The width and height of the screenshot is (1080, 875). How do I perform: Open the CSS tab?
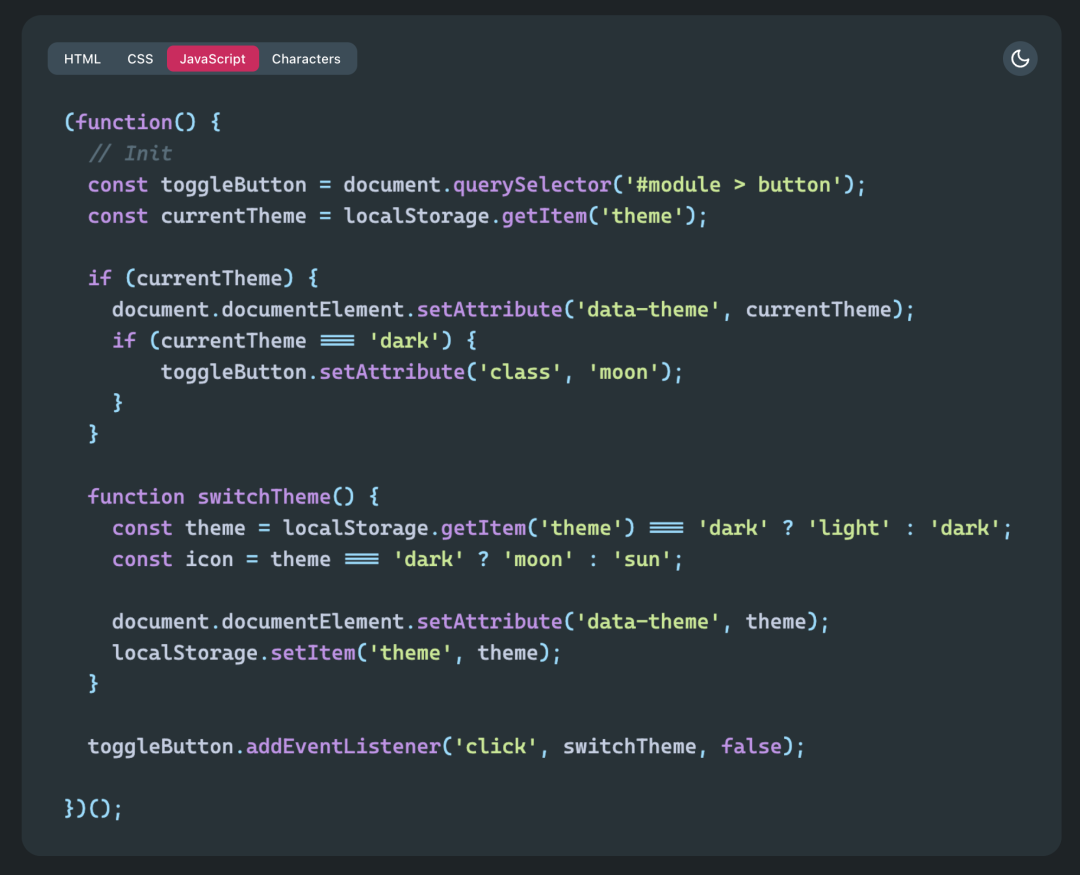point(140,59)
